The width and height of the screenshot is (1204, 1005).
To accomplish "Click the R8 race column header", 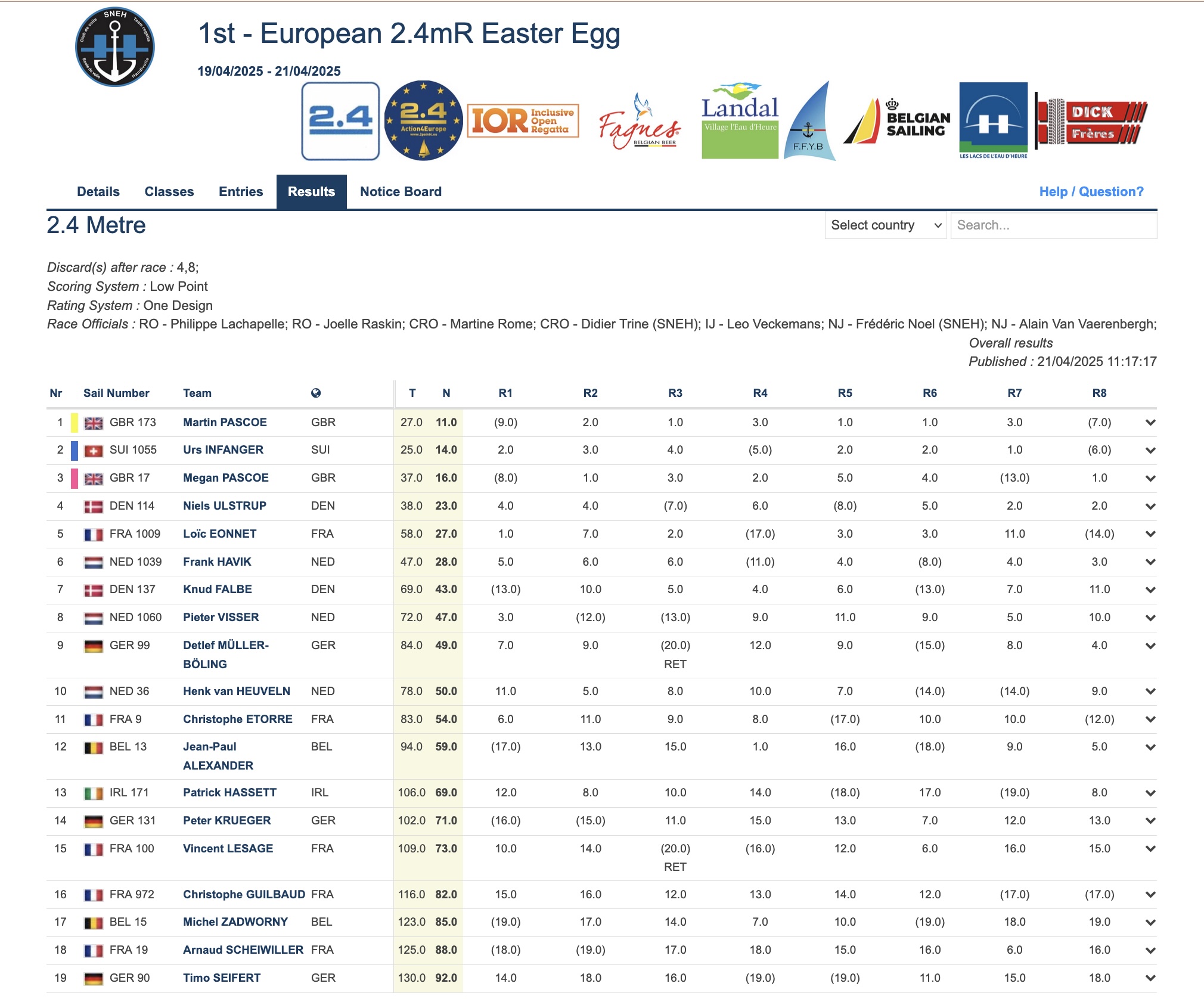I will coord(1099,393).
